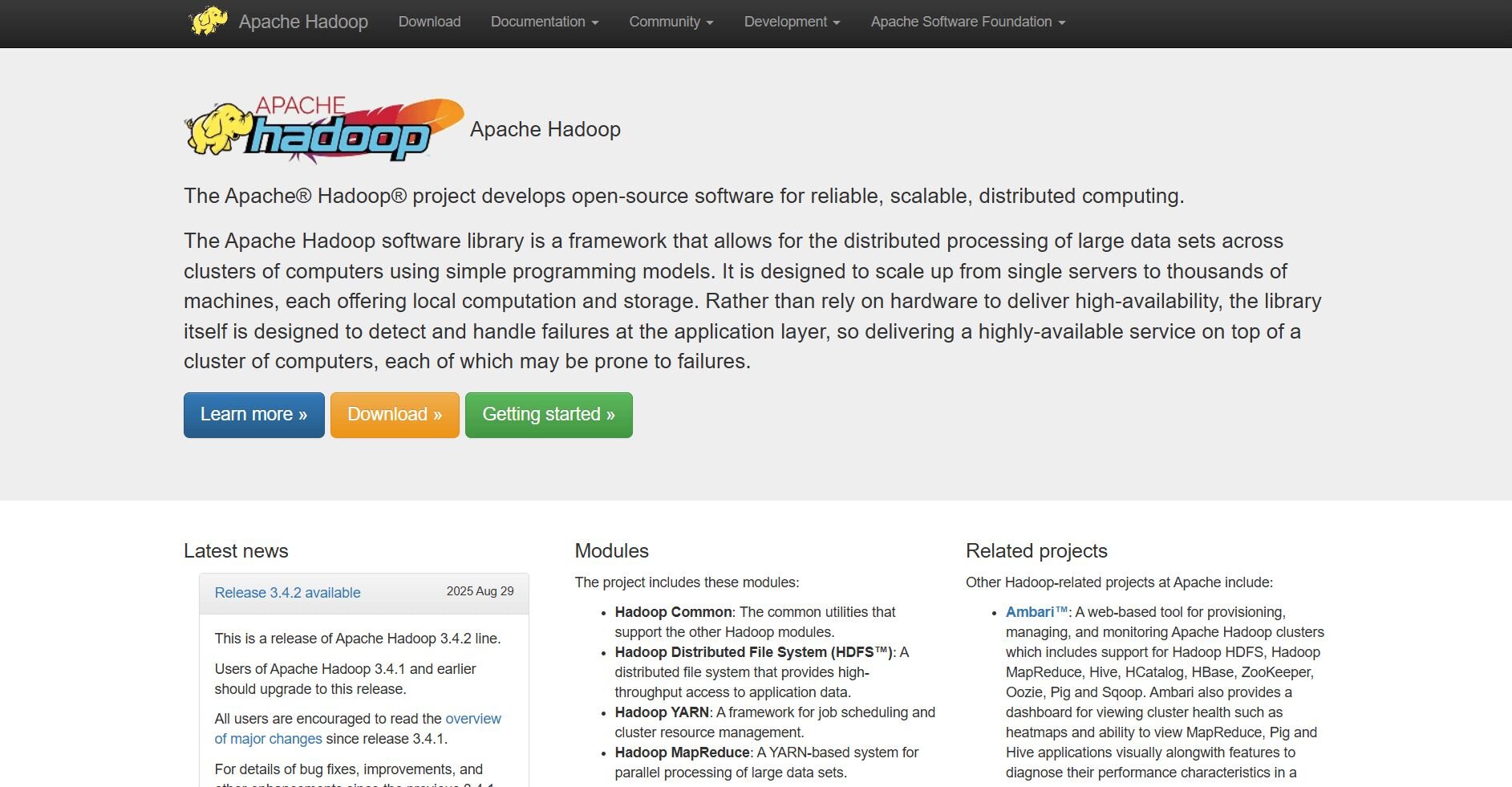Open the Release 3.4.2 available link
Screen dimensions: 1512x787
tap(287, 593)
